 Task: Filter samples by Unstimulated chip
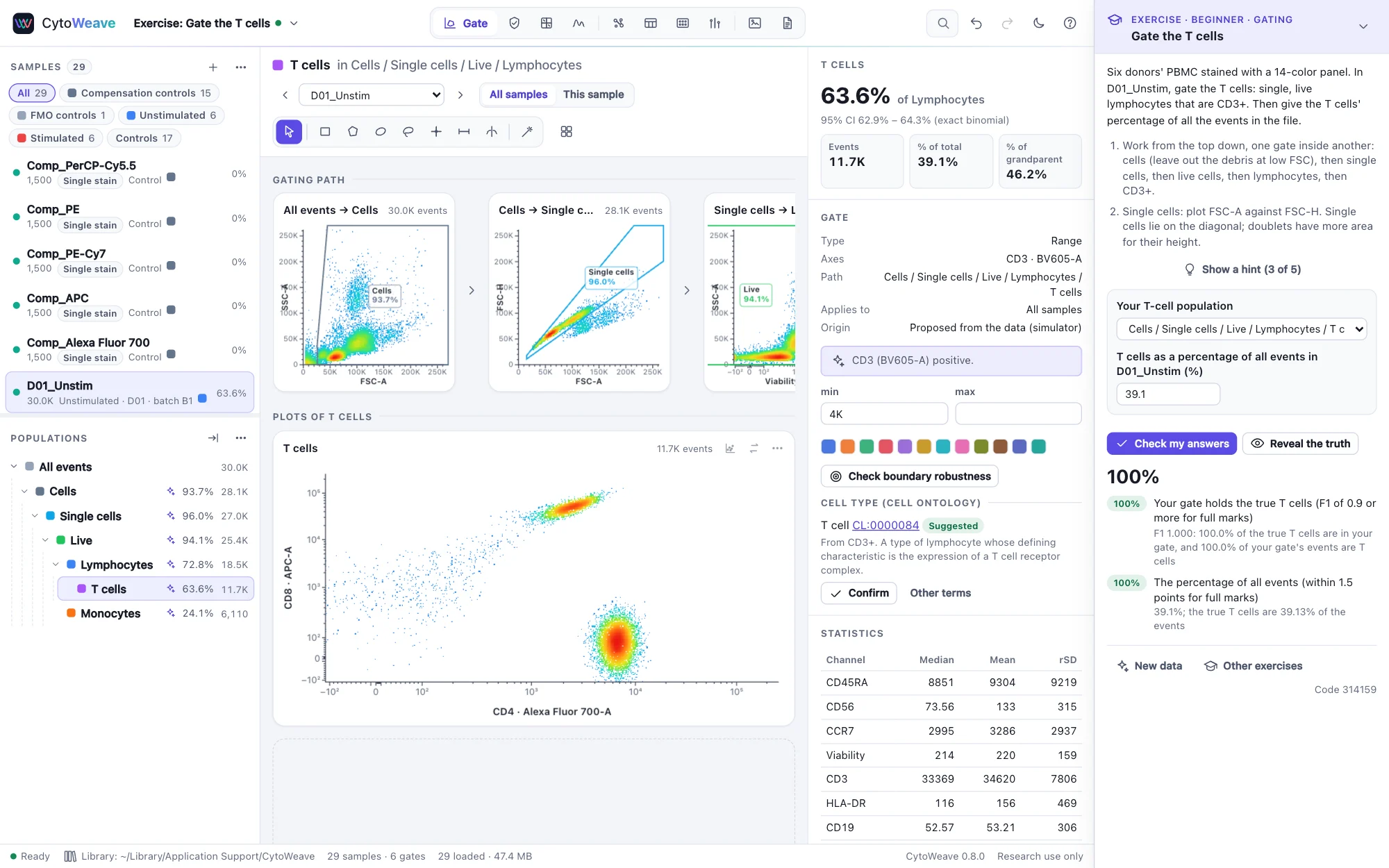(171, 115)
